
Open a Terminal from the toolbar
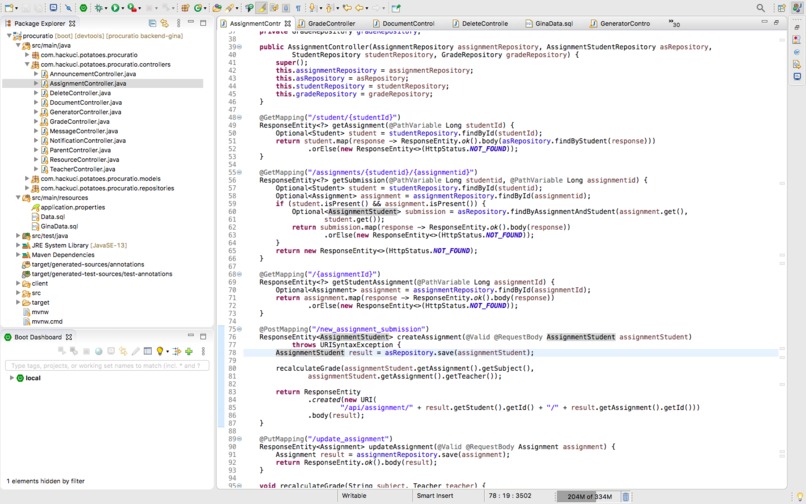53,8
